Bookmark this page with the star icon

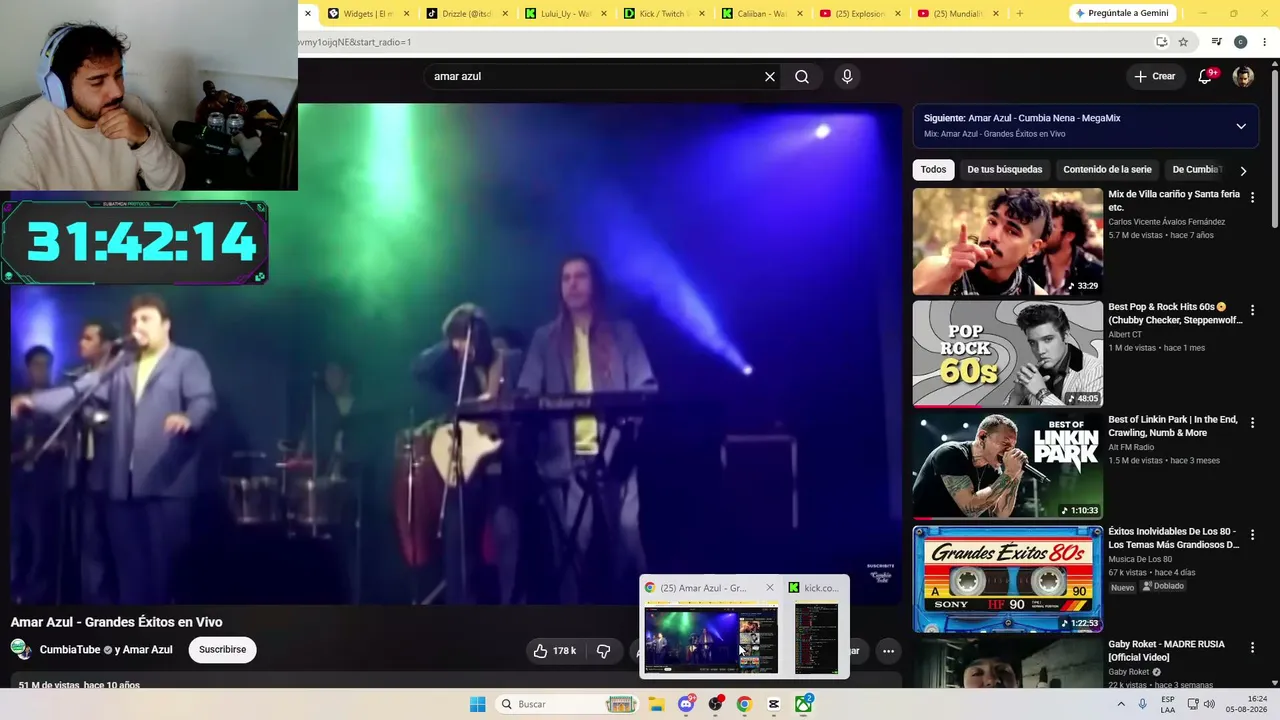tap(1183, 42)
